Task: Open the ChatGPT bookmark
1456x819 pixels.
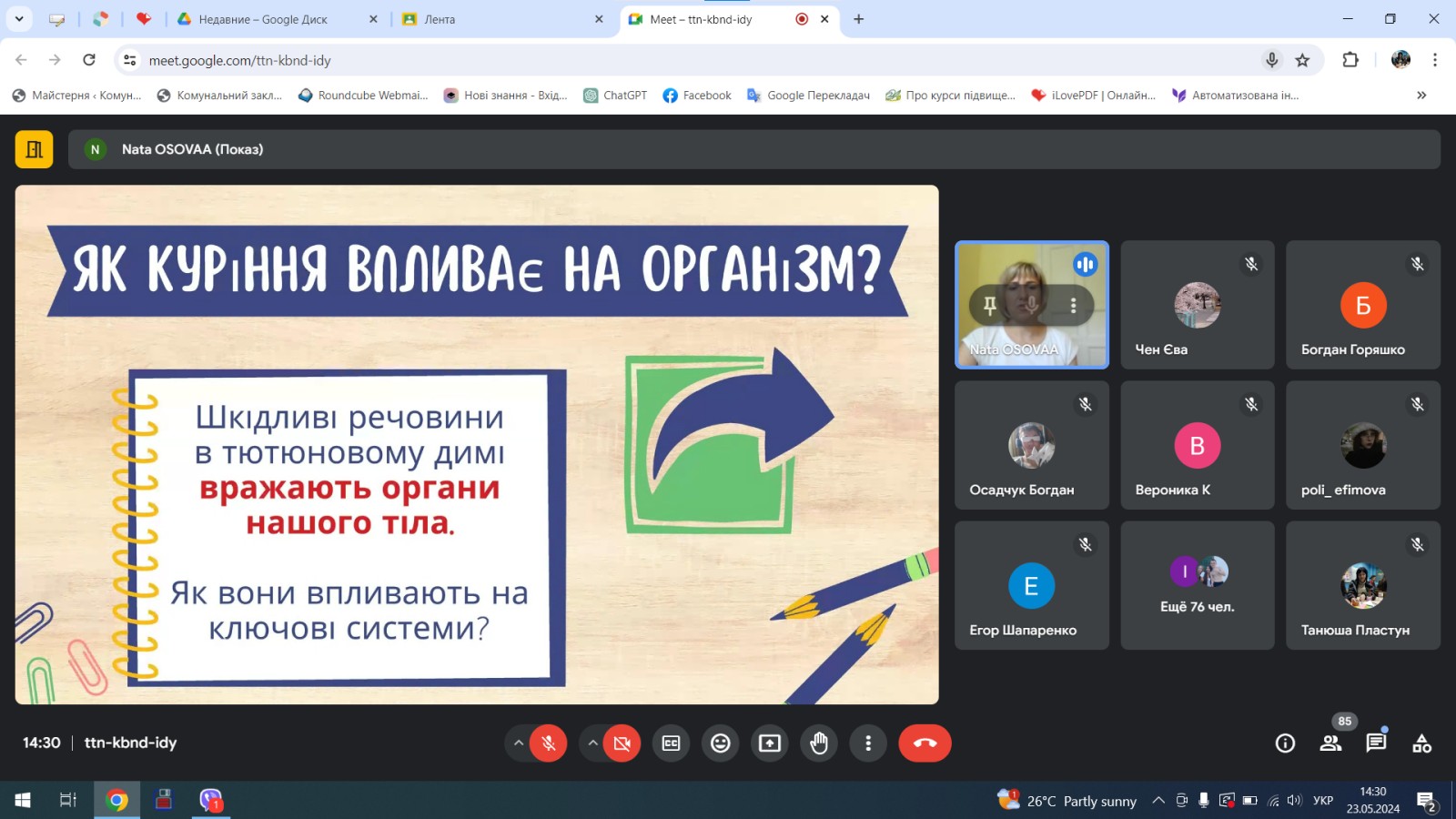Action: coord(615,96)
